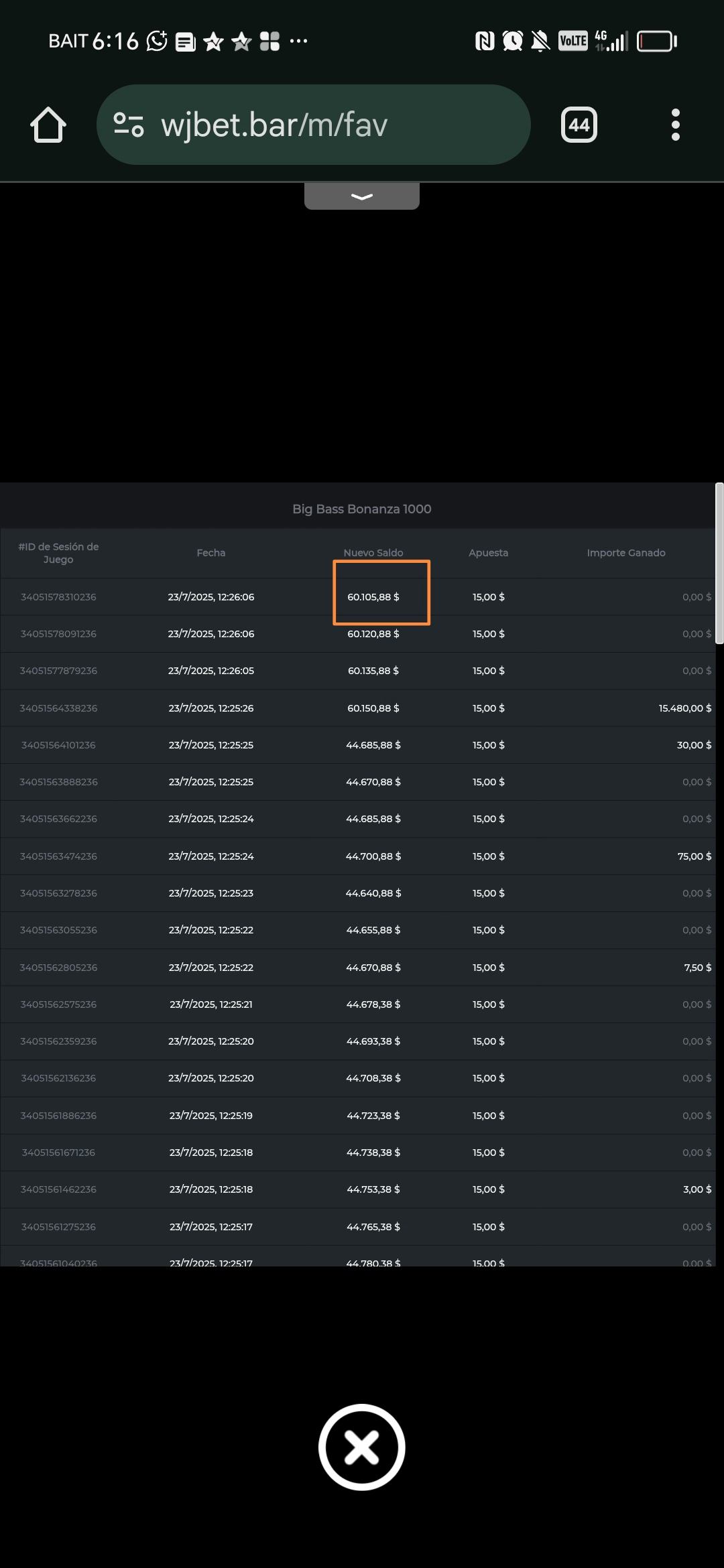This screenshot has height=1568, width=724.
Task: Click the wjbet.bar/m/fav address bar
Action: [314, 125]
